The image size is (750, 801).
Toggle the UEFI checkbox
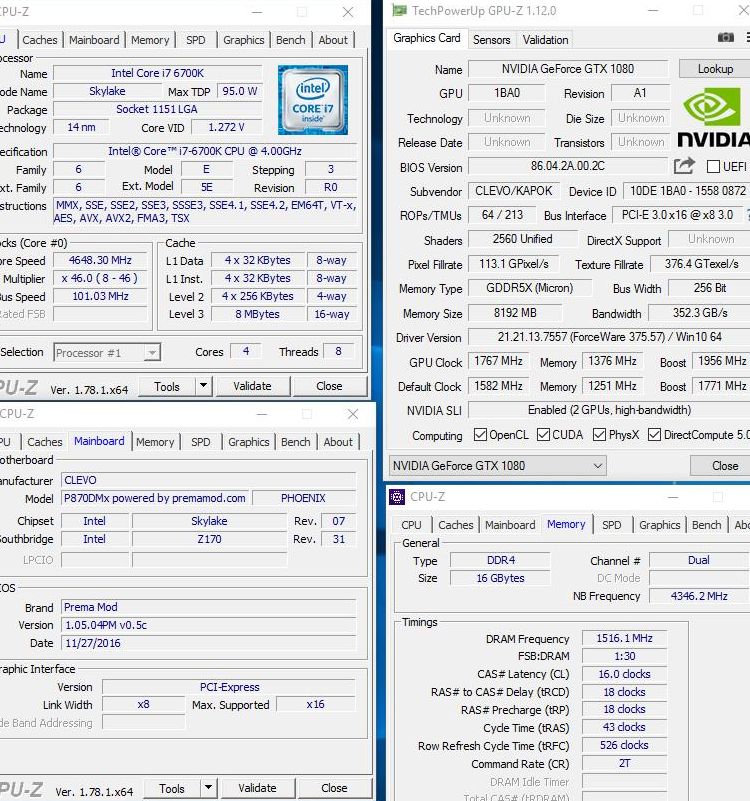pyautogui.click(x=713, y=167)
